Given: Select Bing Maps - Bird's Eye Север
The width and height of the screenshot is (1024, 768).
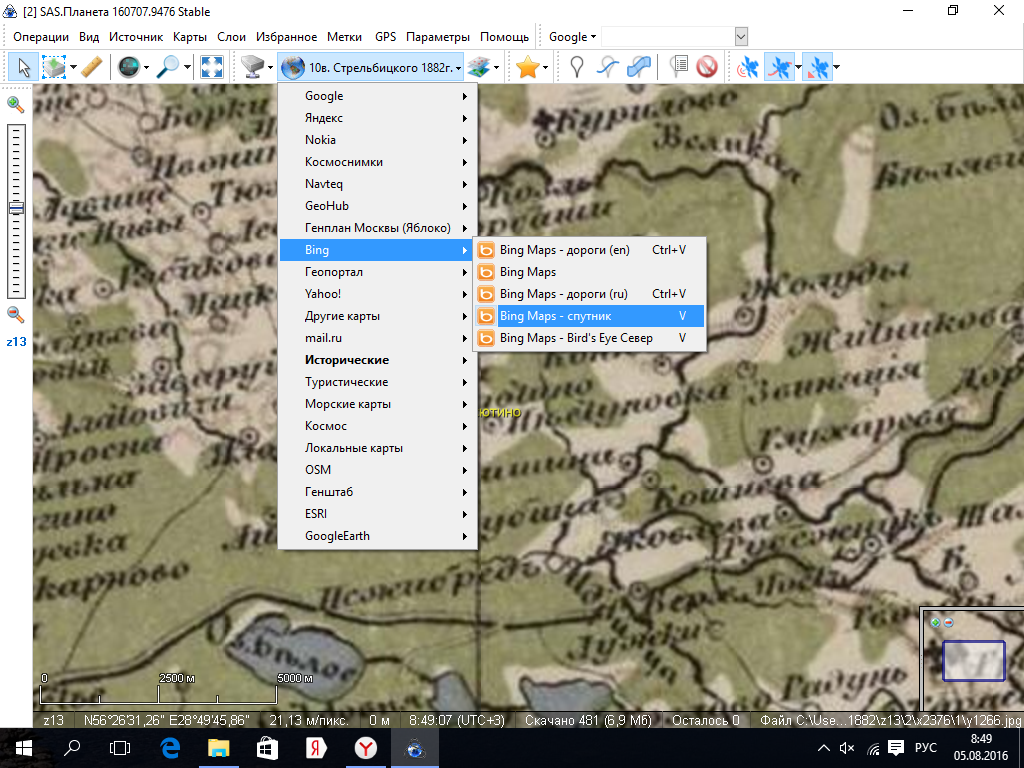Looking at the screenshot, I should (x=590, y=338).
